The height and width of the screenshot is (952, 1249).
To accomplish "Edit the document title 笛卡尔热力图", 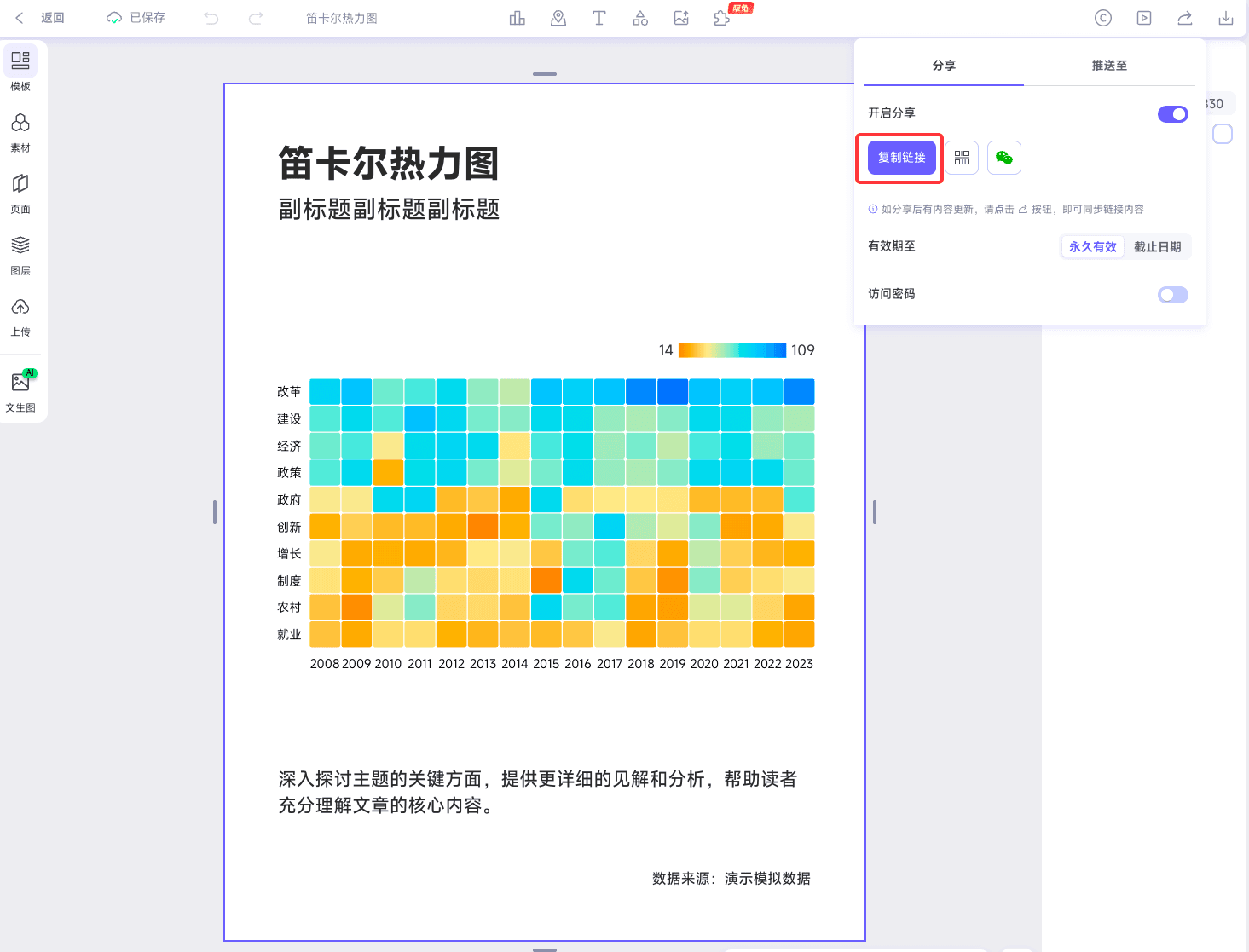I will pos(342,18).
